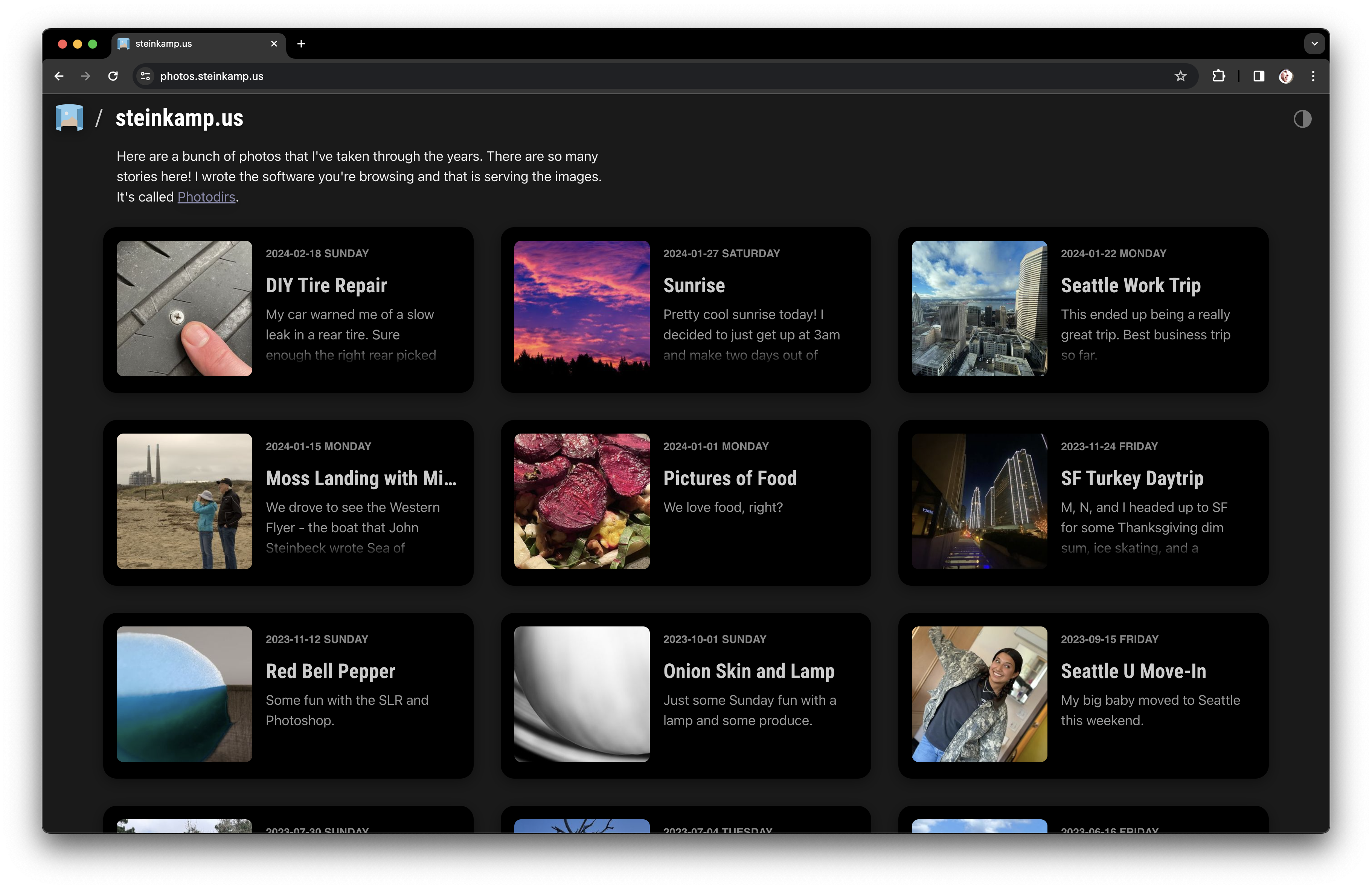Click the site logo icon beside steinkamp.us
Viewport: 1372px width, 889px height.
coord(69,118)
